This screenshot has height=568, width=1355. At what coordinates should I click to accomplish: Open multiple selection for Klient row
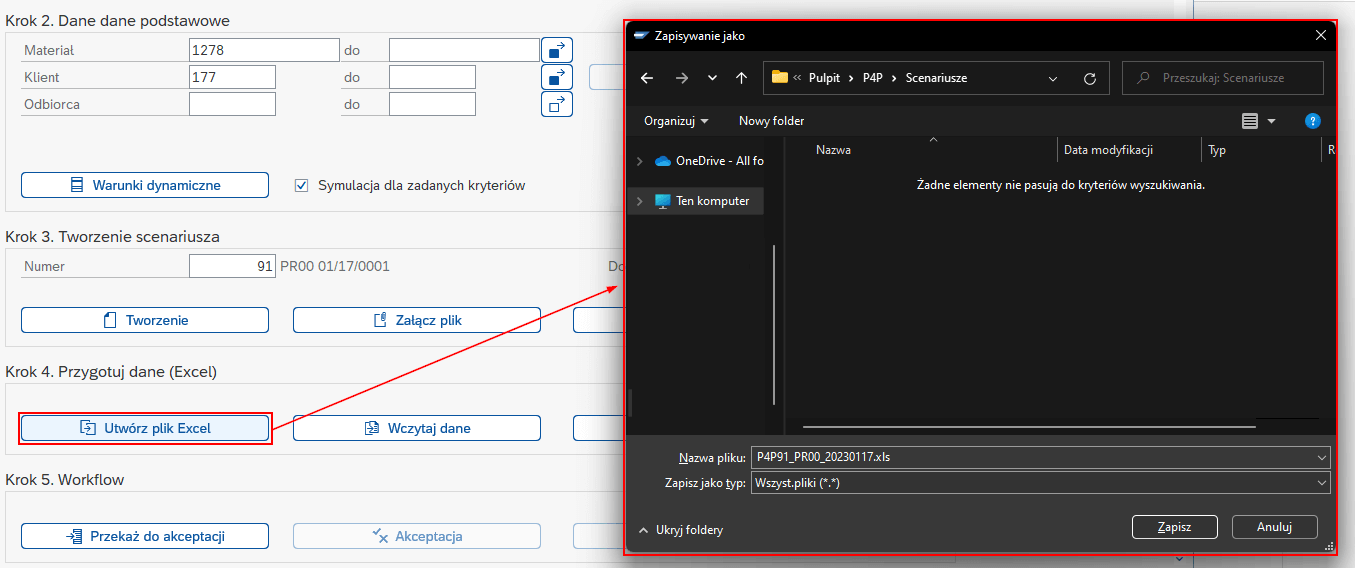[x=557, y=77]
